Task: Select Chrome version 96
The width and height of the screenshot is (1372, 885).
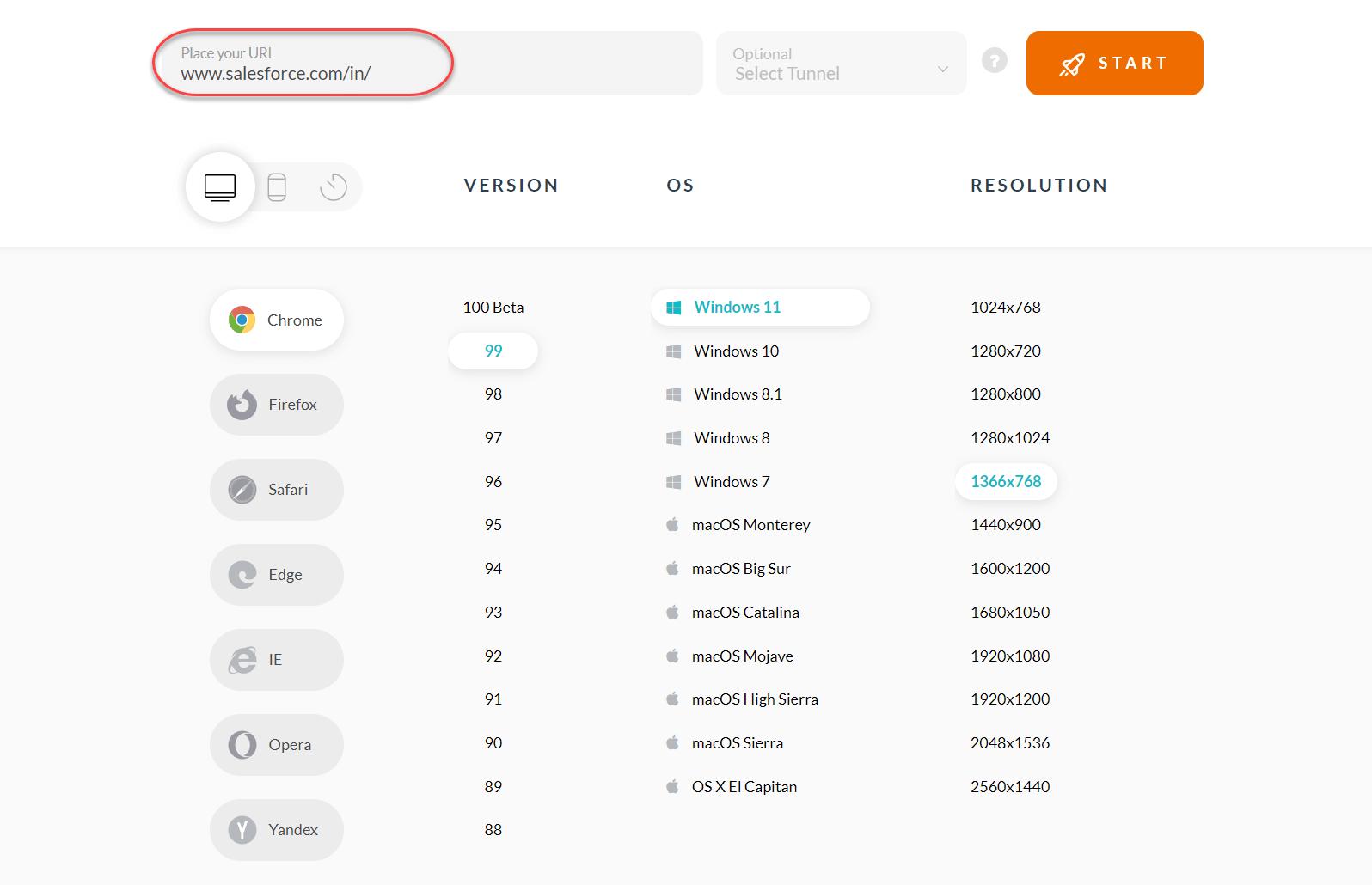Action: coord(493,482)
